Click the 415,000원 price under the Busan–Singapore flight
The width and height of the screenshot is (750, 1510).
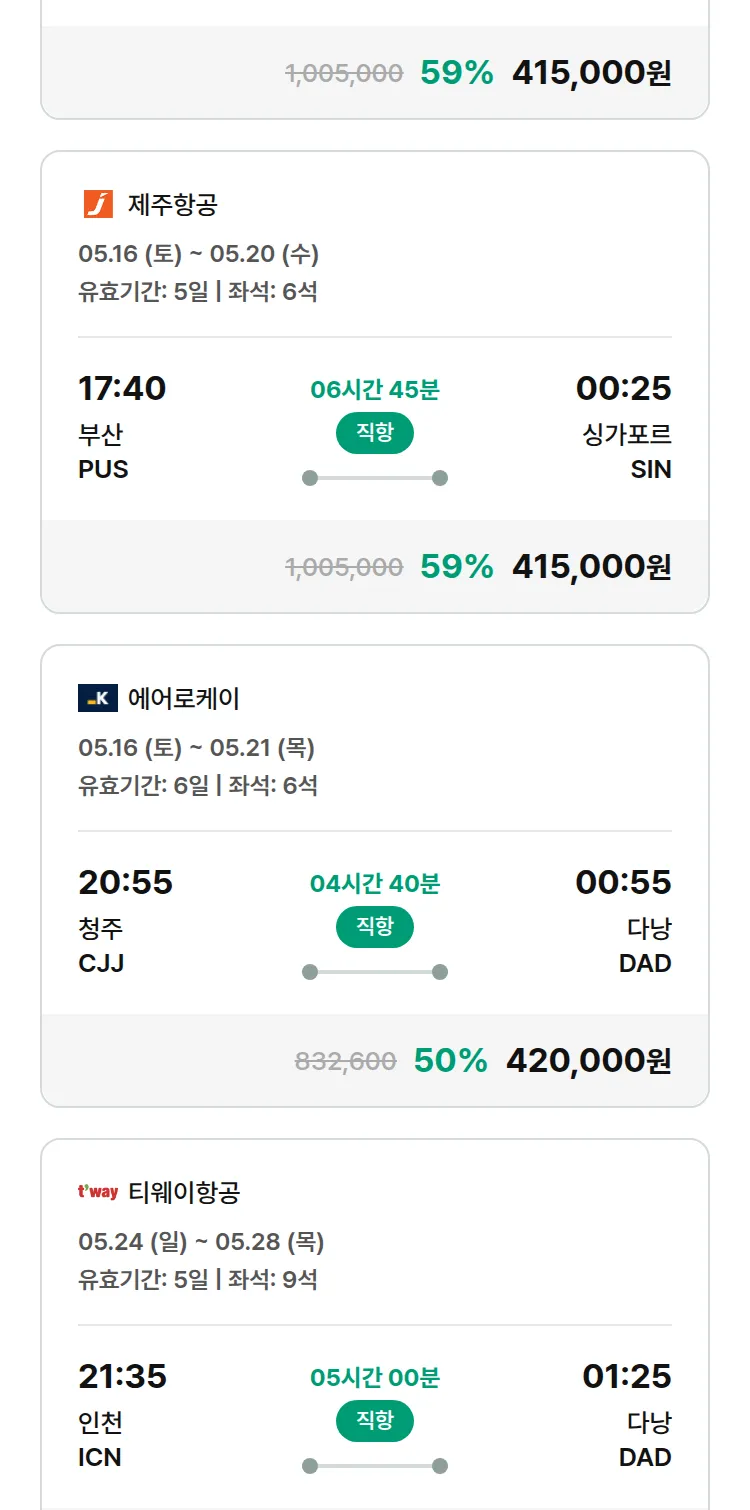(x=591, y=566)
